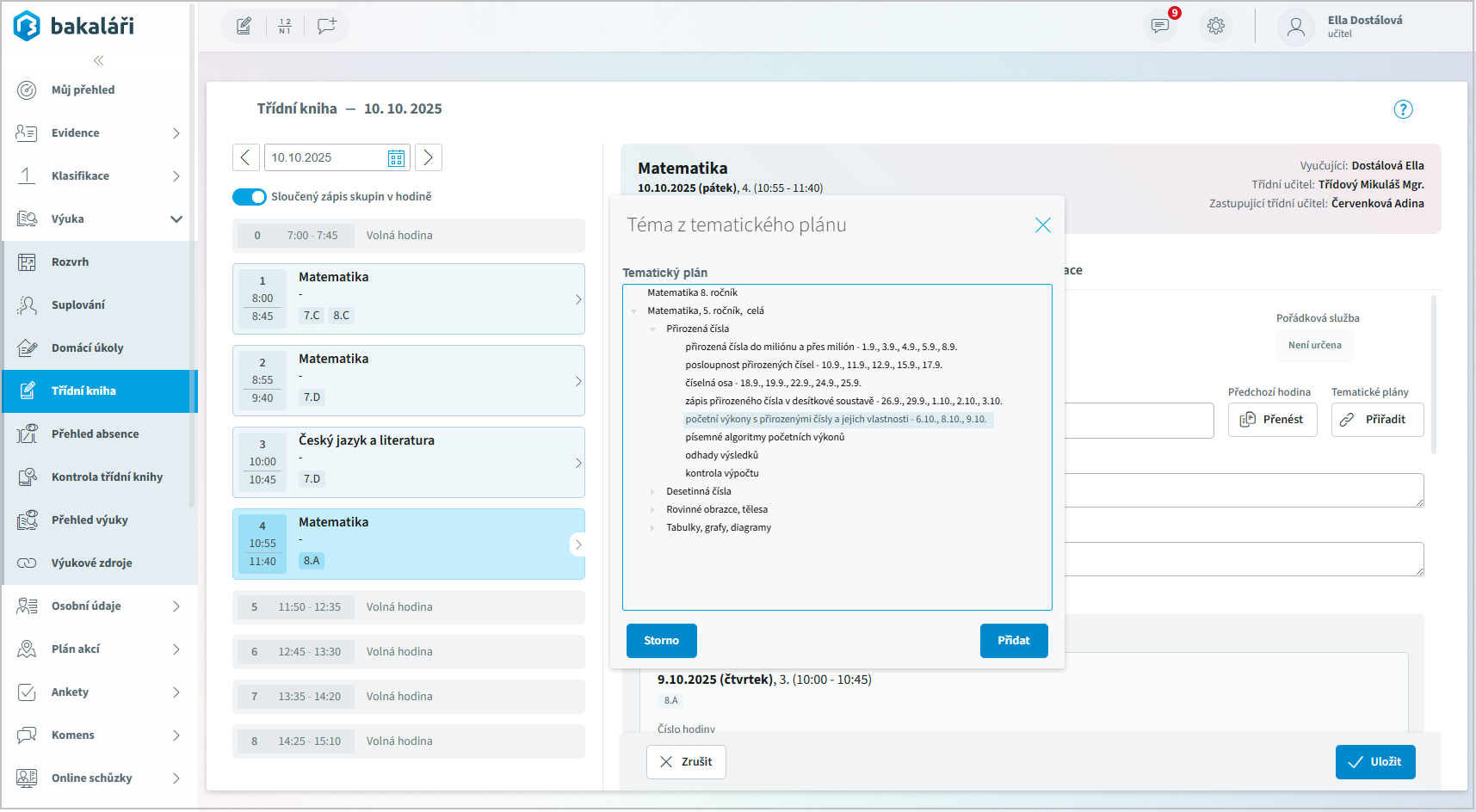Open quick class book entry icon
The height and width of the screenshot is (812, 1476).
coord(244,26)
